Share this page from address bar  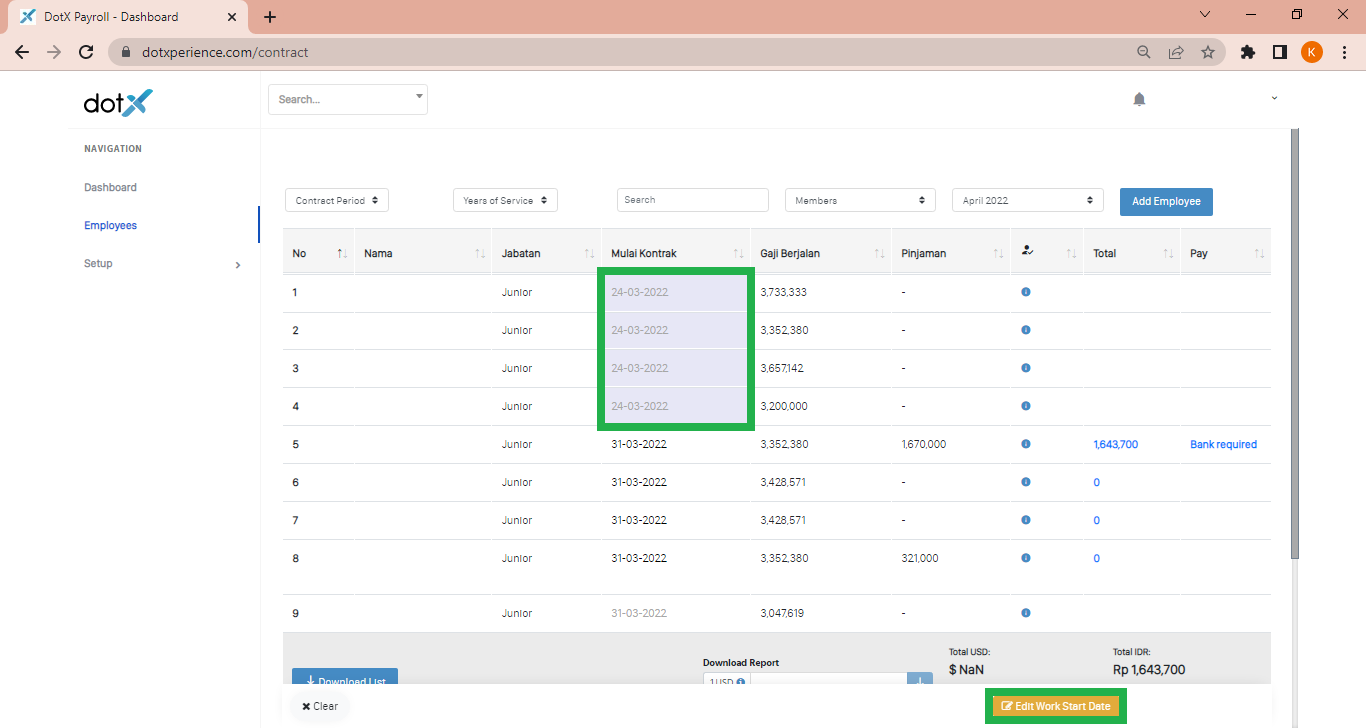[x=1176, y=52]
